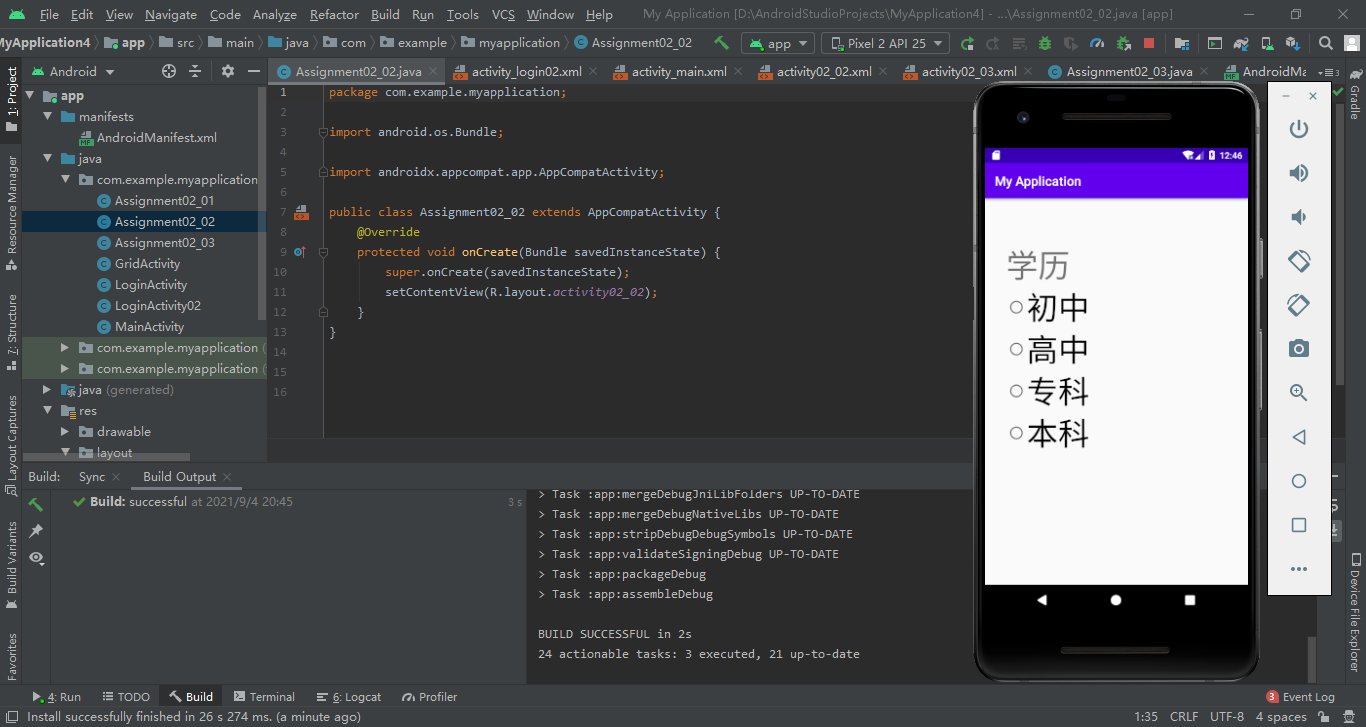The image size is (1366, 727).
Task: Open the Pixel 2 API 25 device dropdown
Action: pyautogui.click(x=887, y=43)
